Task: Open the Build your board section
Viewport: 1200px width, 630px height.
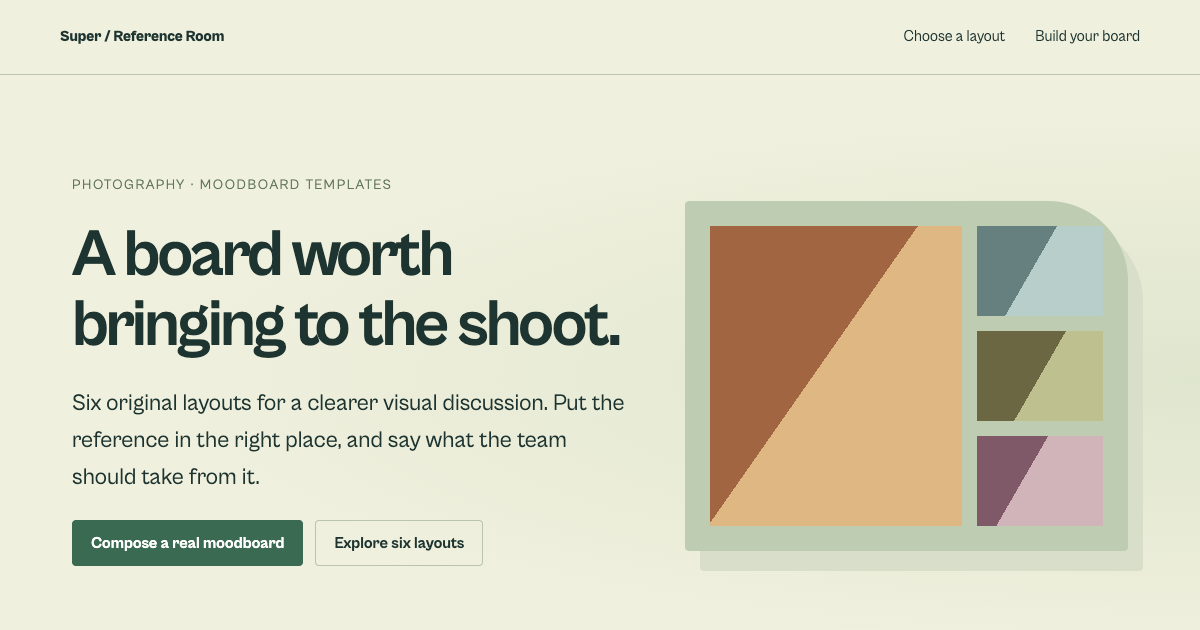Action: pos(1087,36)
